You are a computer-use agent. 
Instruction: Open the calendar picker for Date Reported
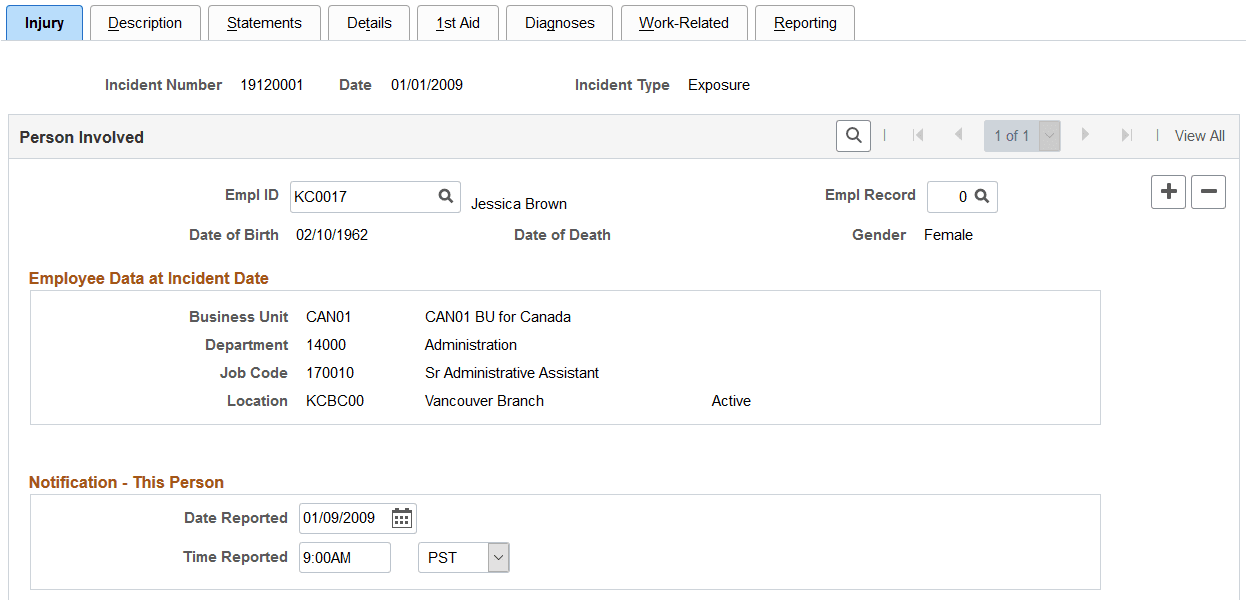[x=402, y=517]
